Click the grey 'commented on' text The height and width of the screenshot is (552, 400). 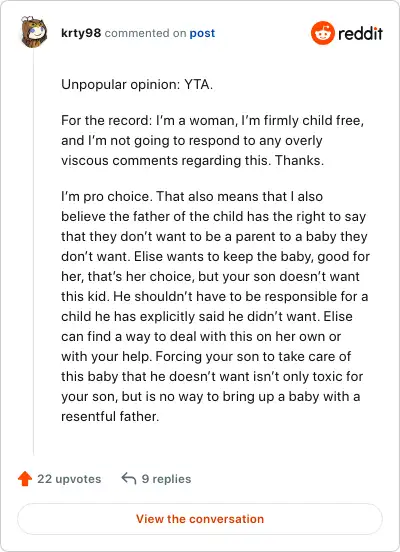coord(145,33)
